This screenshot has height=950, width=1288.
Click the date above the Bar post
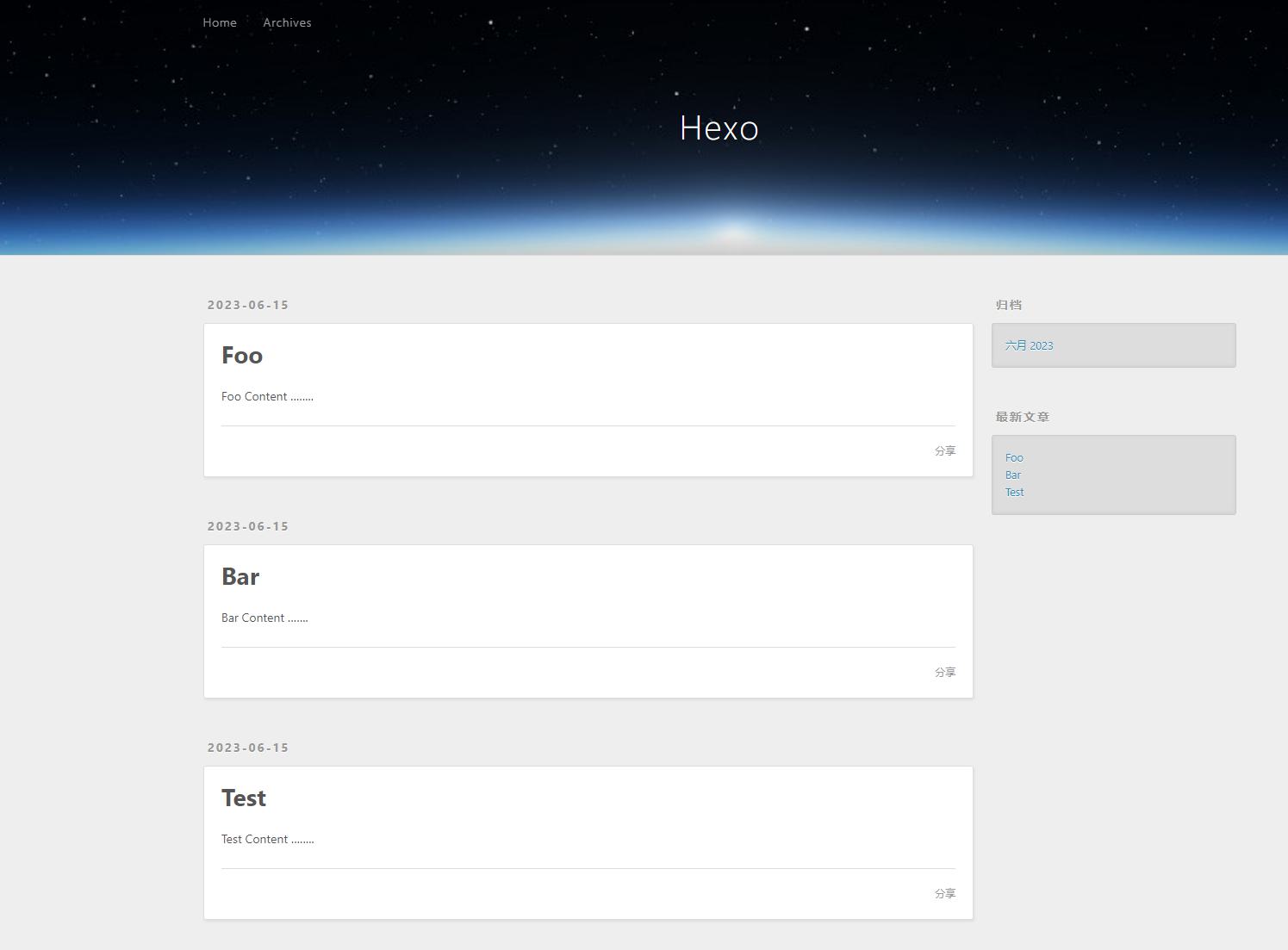pyautogui.click(x=248, y=526)
